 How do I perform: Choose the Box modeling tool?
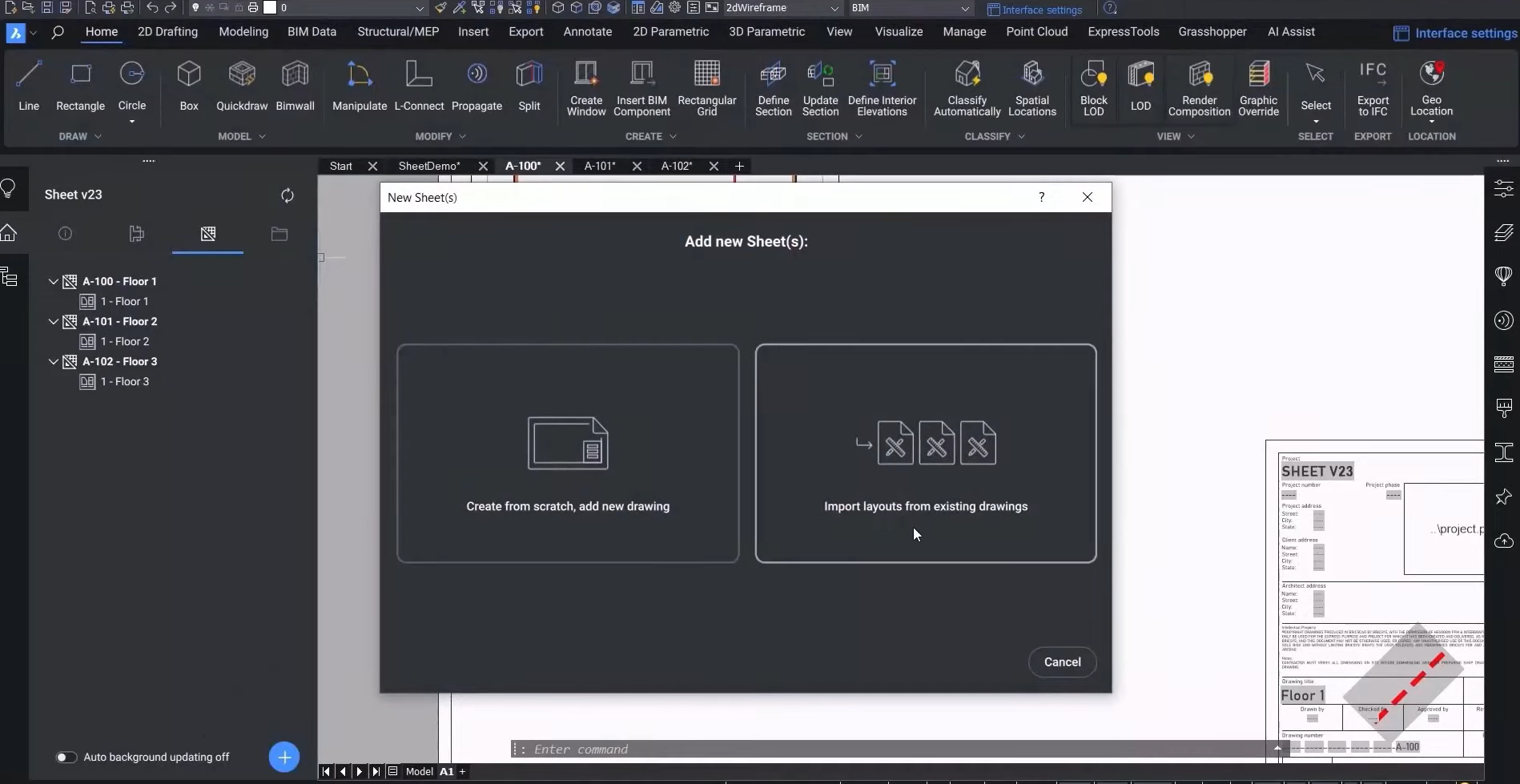point(189,85)
